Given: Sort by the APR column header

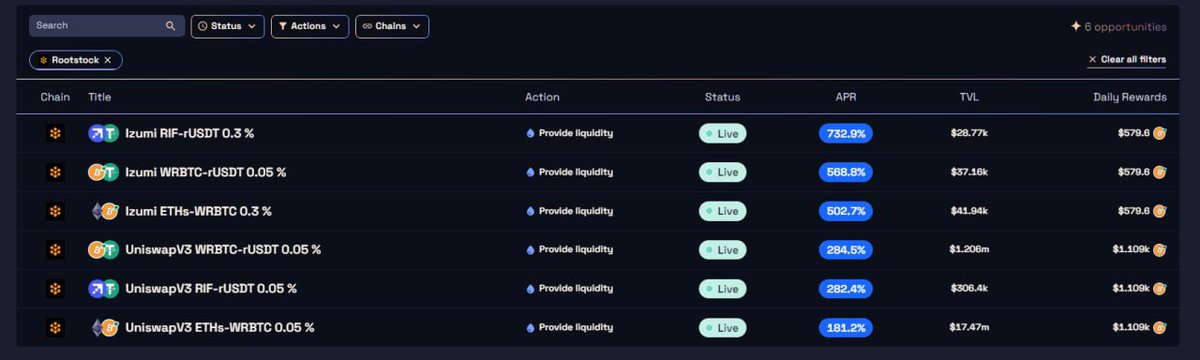Looking at the screenshot, I should coord(846,97).
